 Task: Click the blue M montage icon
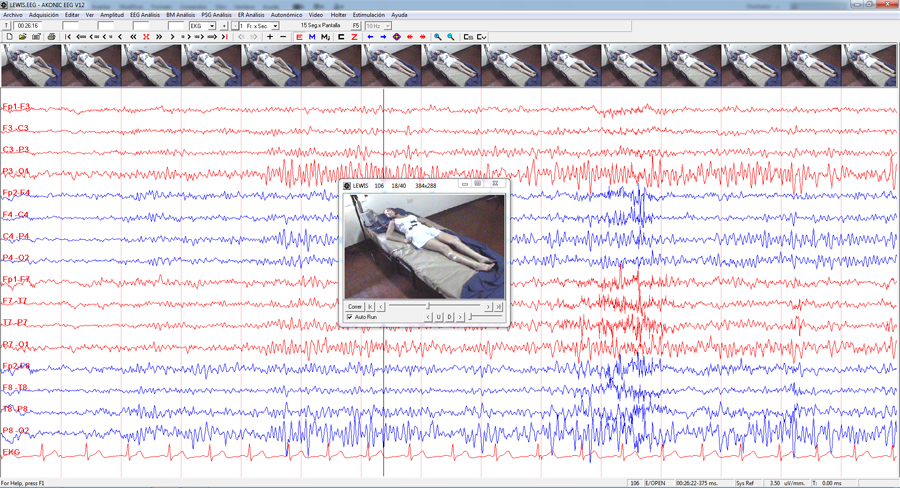click(312, 37)
